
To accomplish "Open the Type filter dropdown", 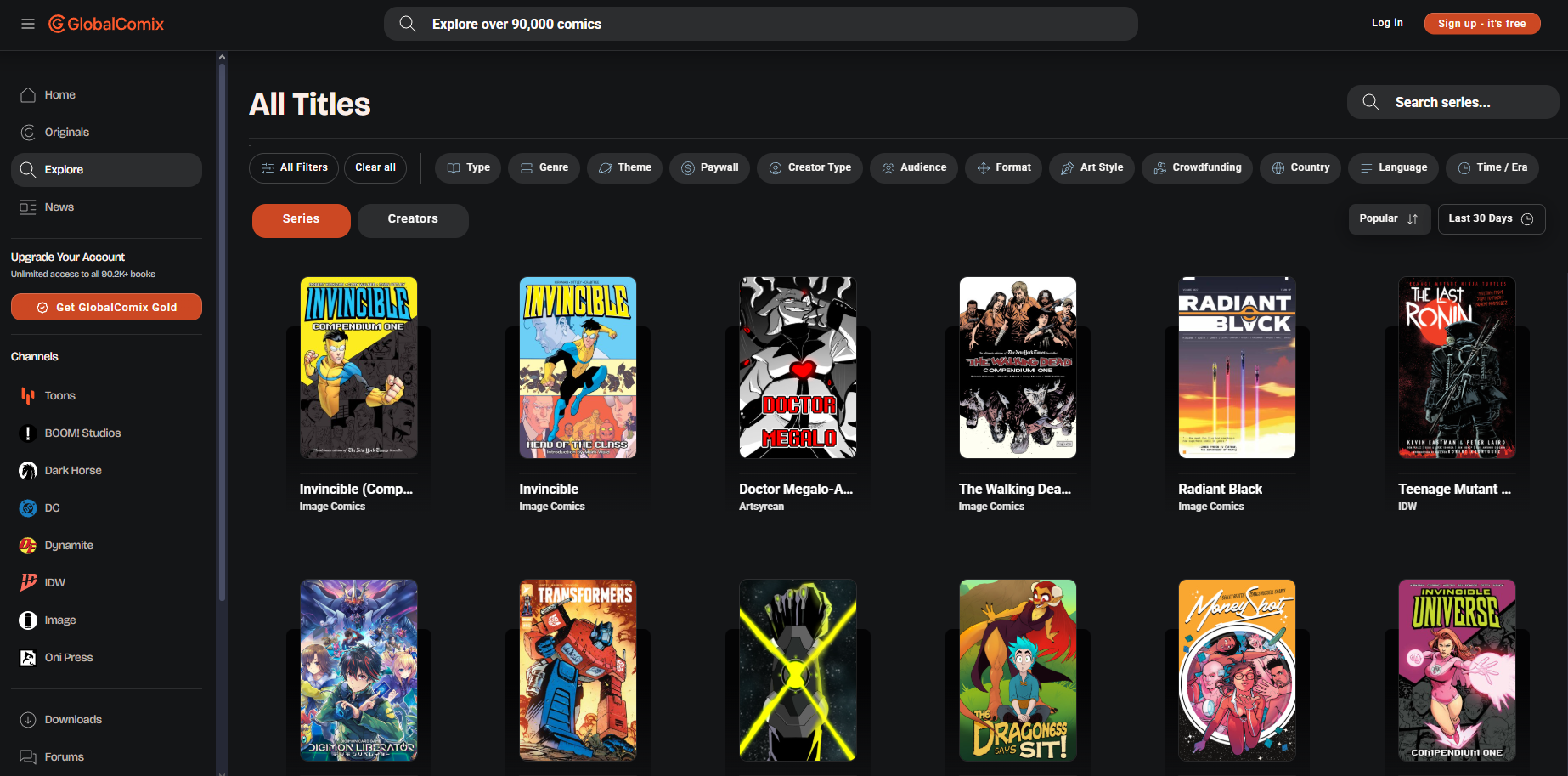I will pos(468,168).
